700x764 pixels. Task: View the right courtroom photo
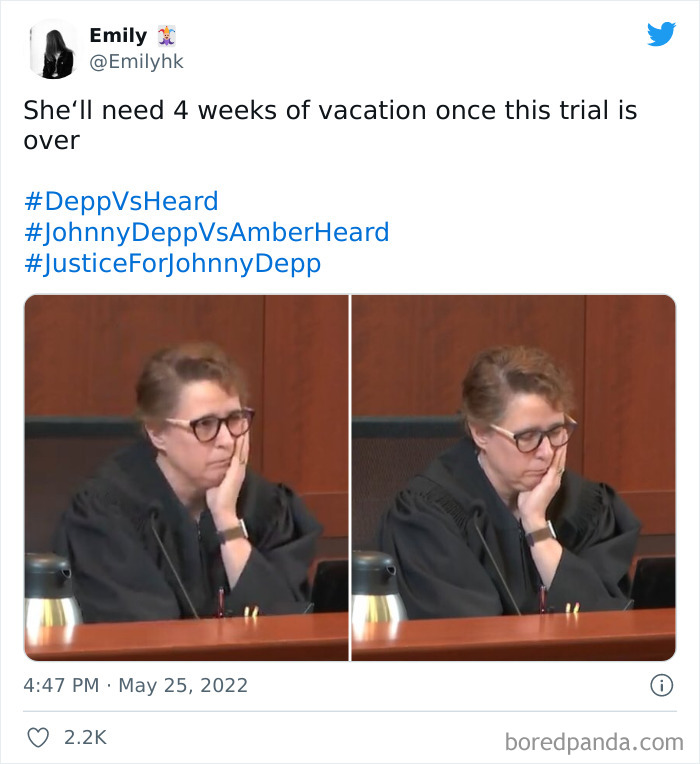tap(513, 478)
